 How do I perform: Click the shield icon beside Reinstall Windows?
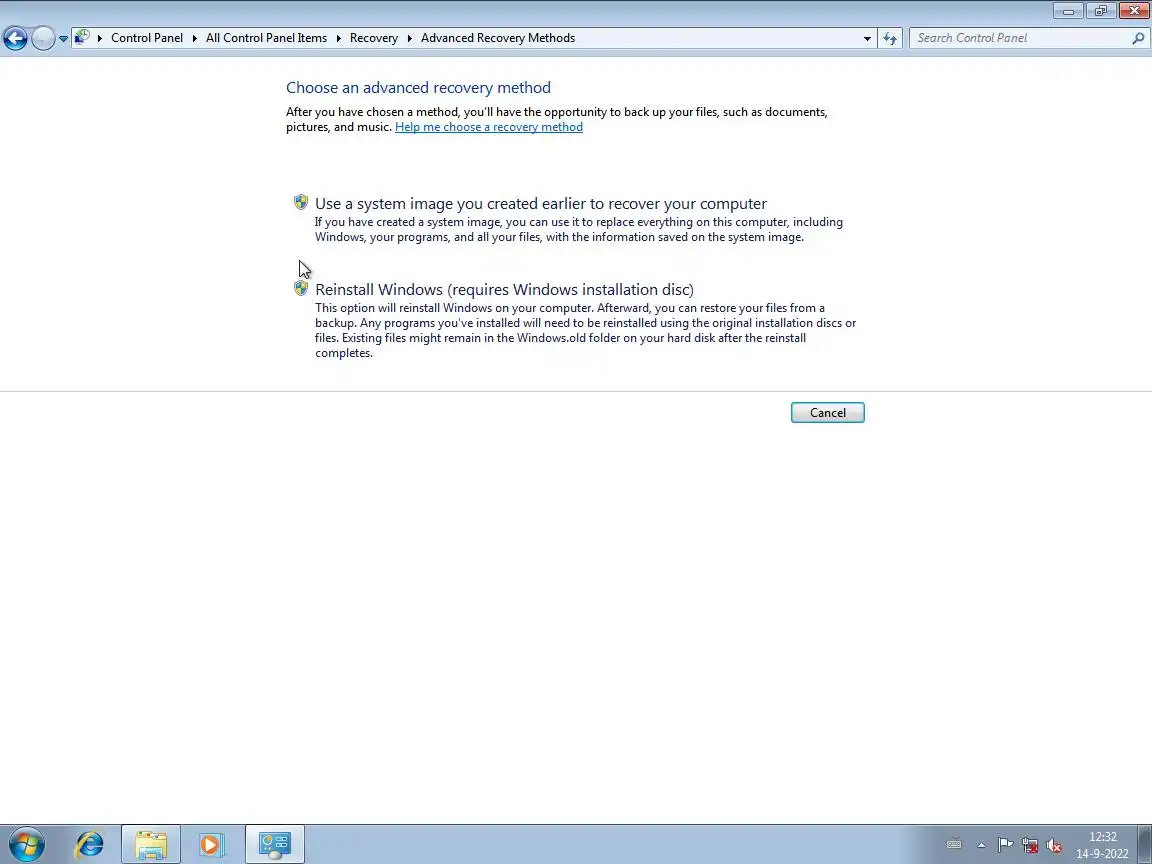[x=301, y=288]
